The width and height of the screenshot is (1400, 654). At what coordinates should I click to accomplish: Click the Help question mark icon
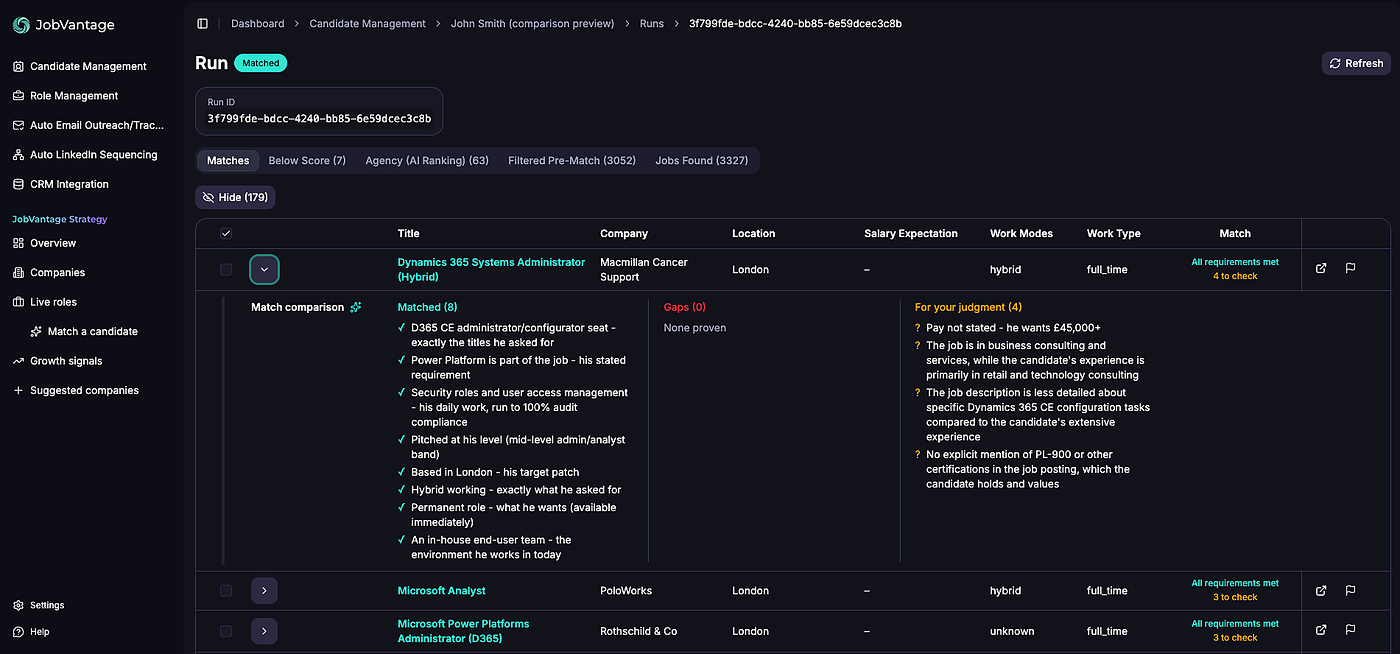click(x=19, y=632)
